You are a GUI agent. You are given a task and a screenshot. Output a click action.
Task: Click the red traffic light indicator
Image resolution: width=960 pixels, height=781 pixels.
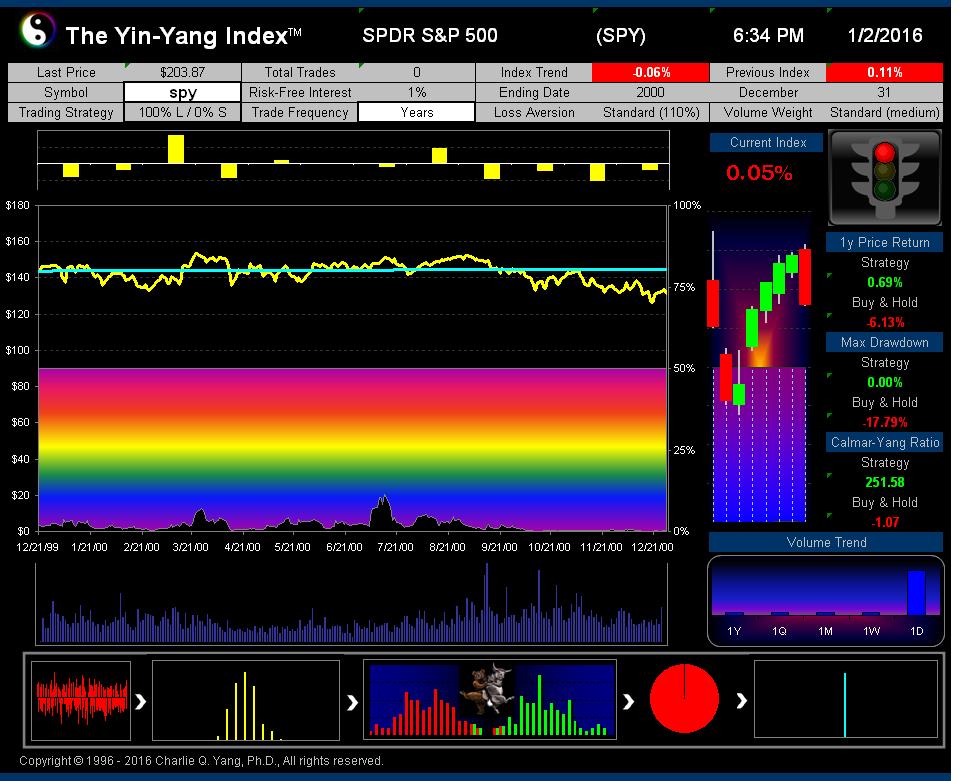[x=885, y=152]
